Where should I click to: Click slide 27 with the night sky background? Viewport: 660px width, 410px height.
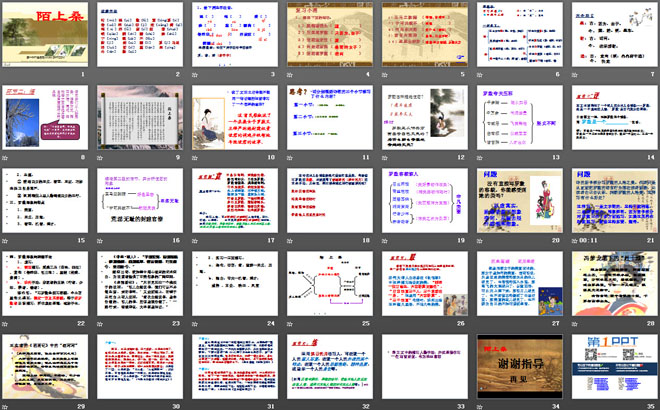coord(517,281)
